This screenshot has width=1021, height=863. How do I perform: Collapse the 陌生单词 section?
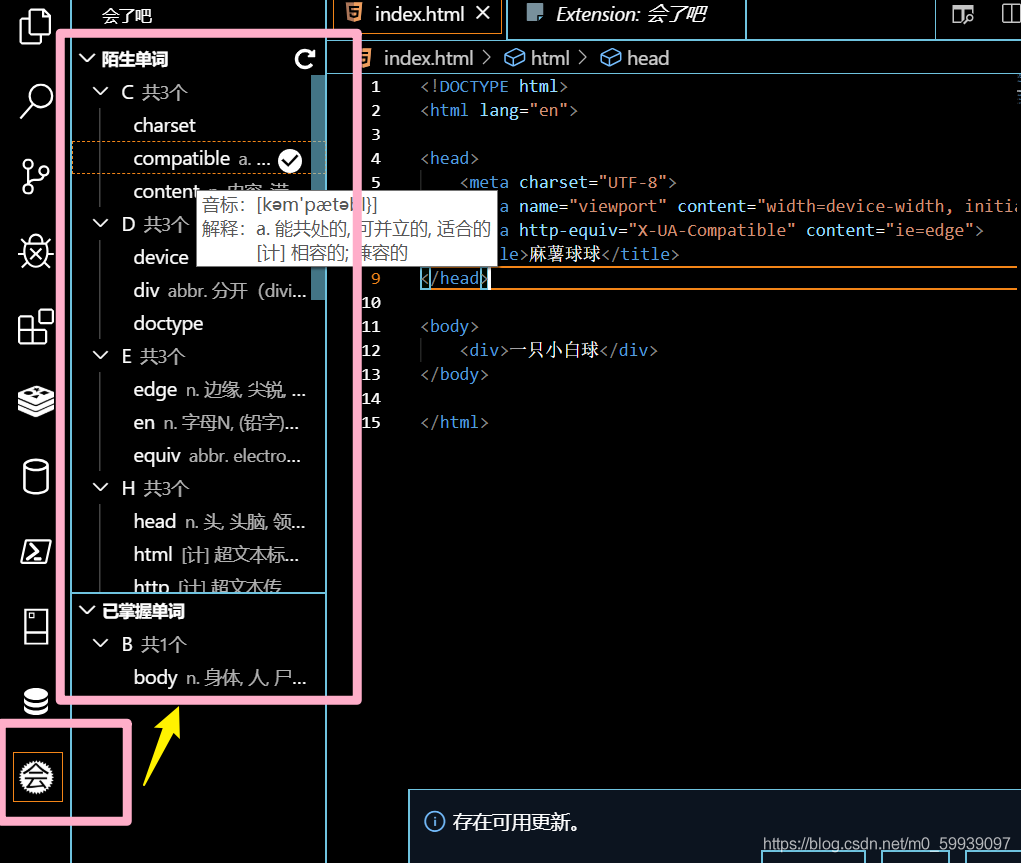tap(87, 59)
